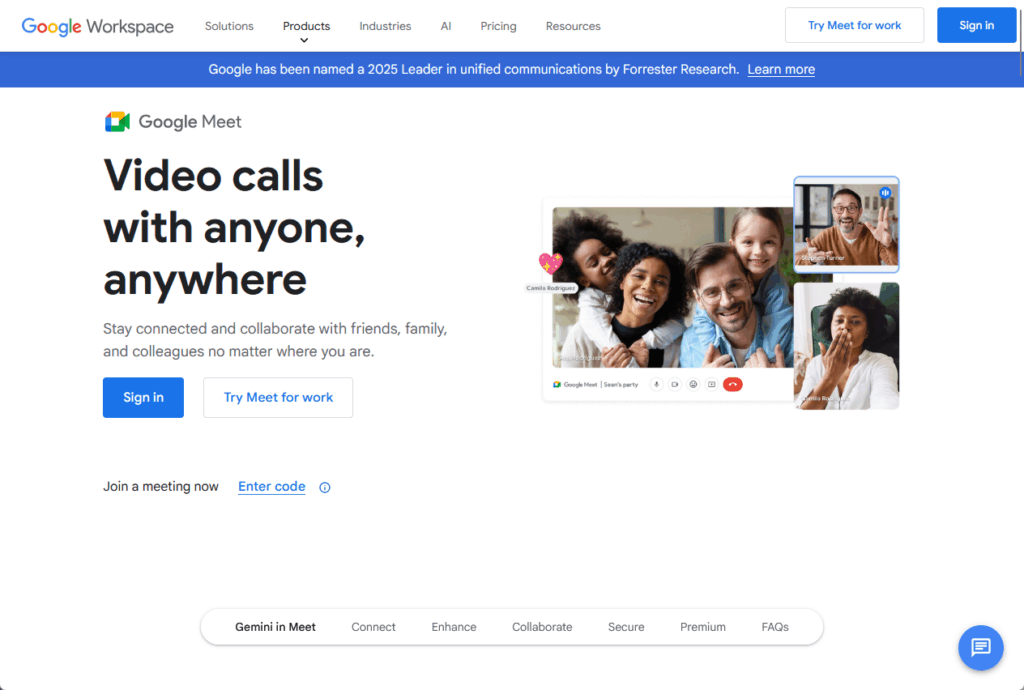Click the info icon beside Enter code
1024x690 pixels.
325,487
